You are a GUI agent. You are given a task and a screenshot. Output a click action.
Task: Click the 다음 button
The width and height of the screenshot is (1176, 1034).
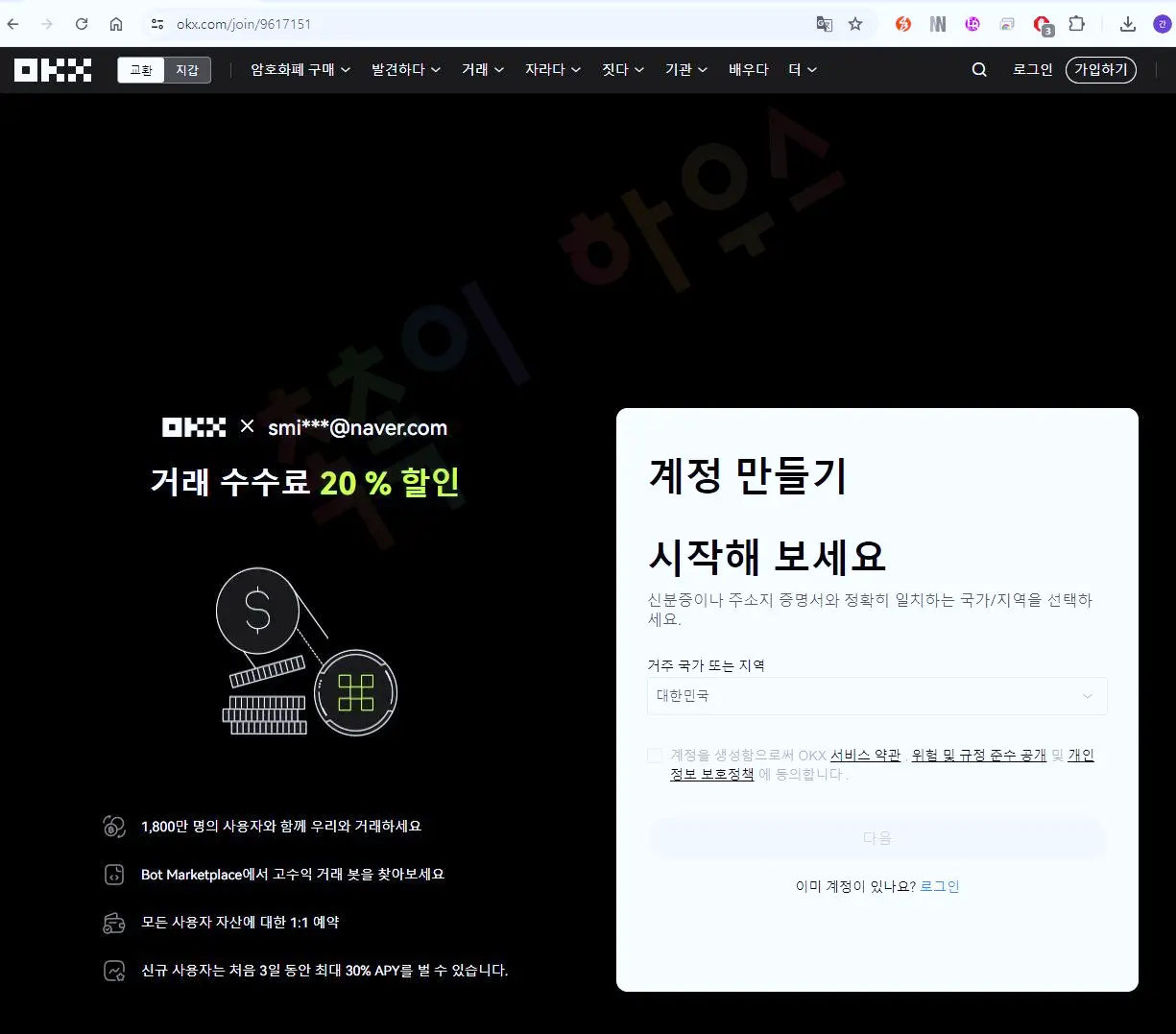pos(877,838)
